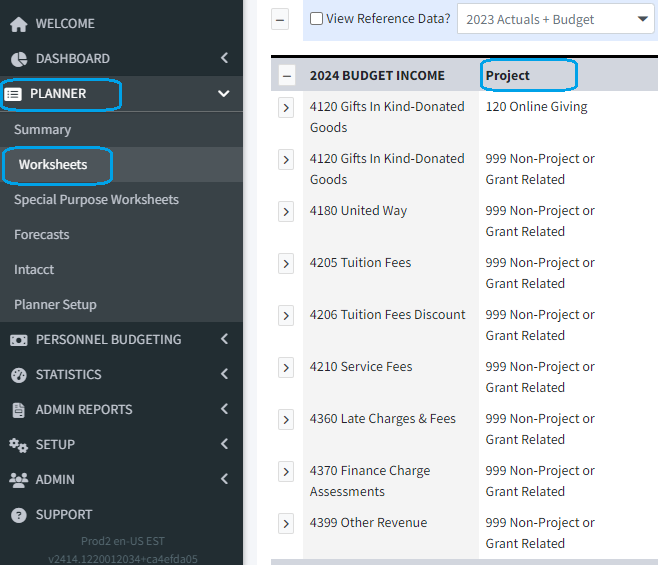Viewport: 658px width, 565px height.
Task: Go to Forecasts
Action: pos(42,235)
